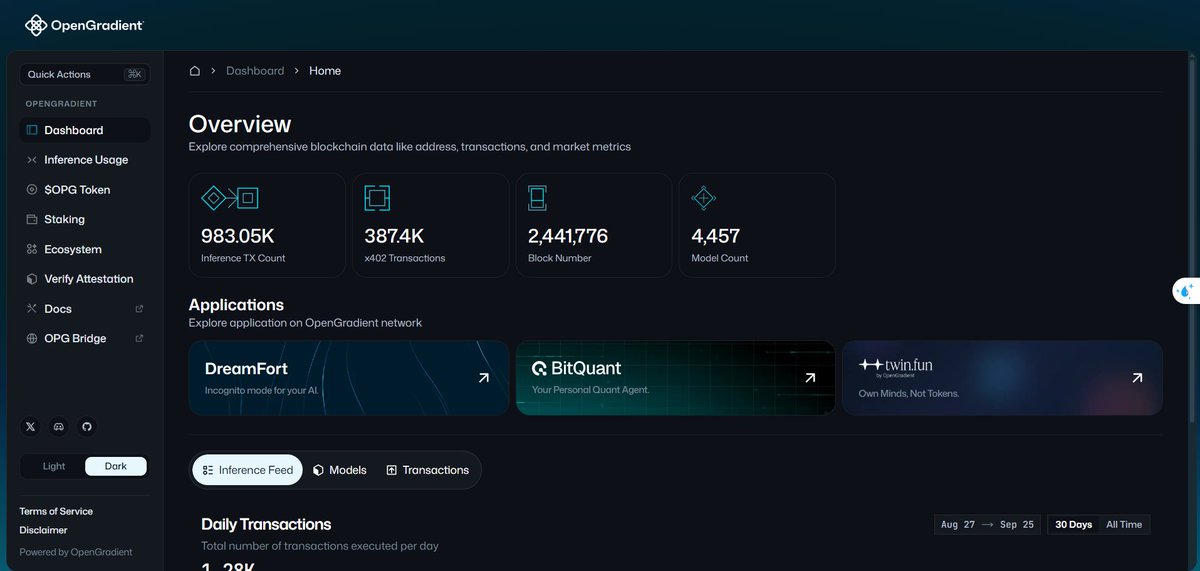
Task: Click the Inference Usage icon
Action: click(x=32, y=160)
